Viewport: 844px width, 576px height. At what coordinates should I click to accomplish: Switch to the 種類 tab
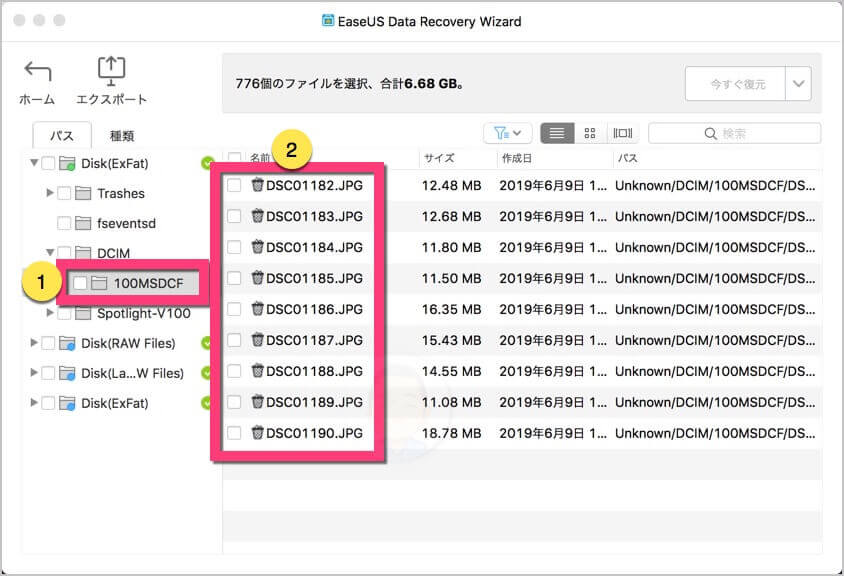click(x=122, y=136)
